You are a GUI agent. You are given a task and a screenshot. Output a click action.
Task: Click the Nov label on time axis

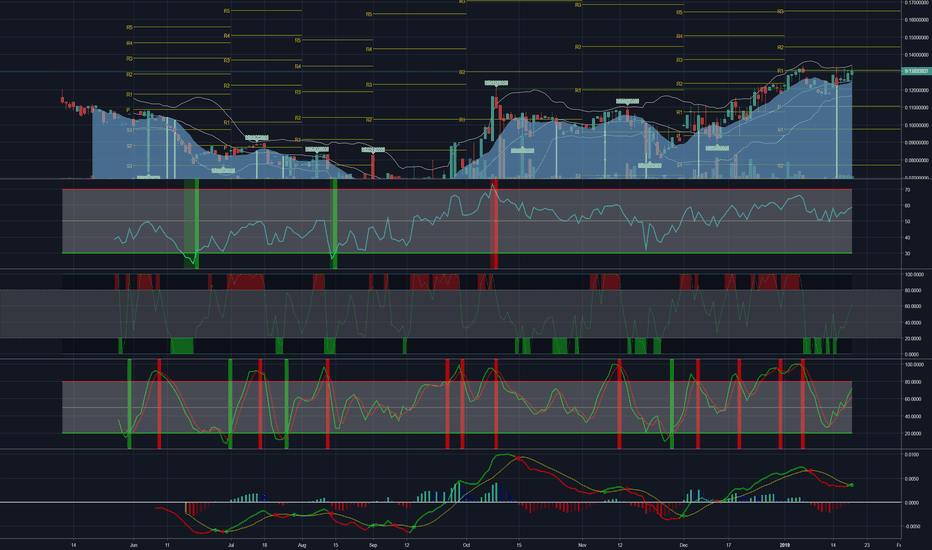pyautogui.click(x=582, y=545)
